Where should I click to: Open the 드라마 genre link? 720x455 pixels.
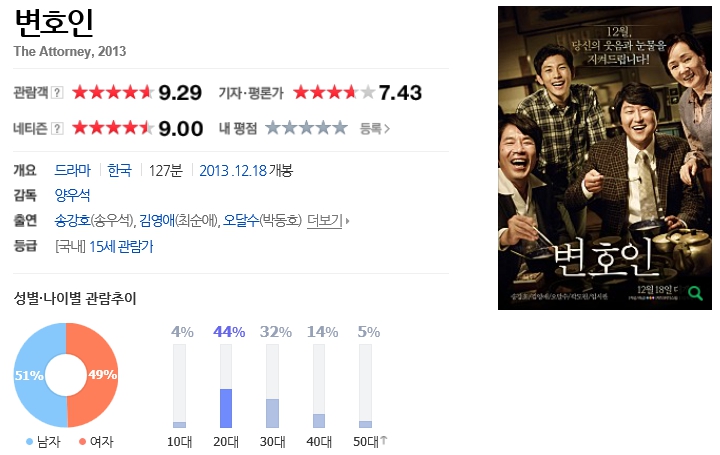(x=73, y=170)
